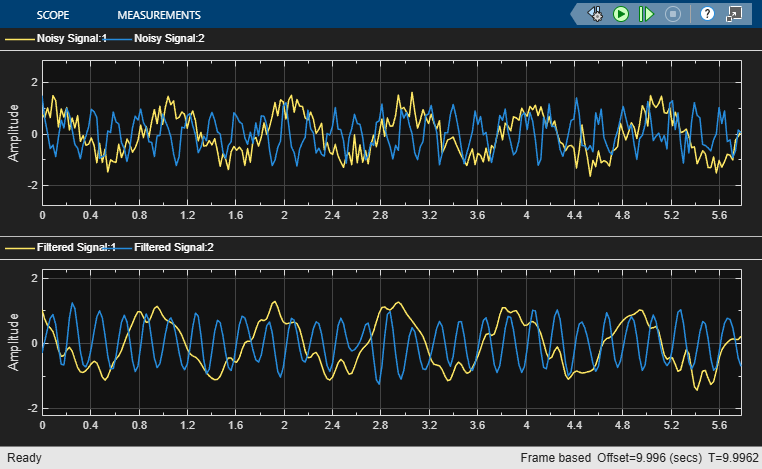762x469 pixels.
Task: Click the undock/restore layout icon
Action: pos(735,14)
